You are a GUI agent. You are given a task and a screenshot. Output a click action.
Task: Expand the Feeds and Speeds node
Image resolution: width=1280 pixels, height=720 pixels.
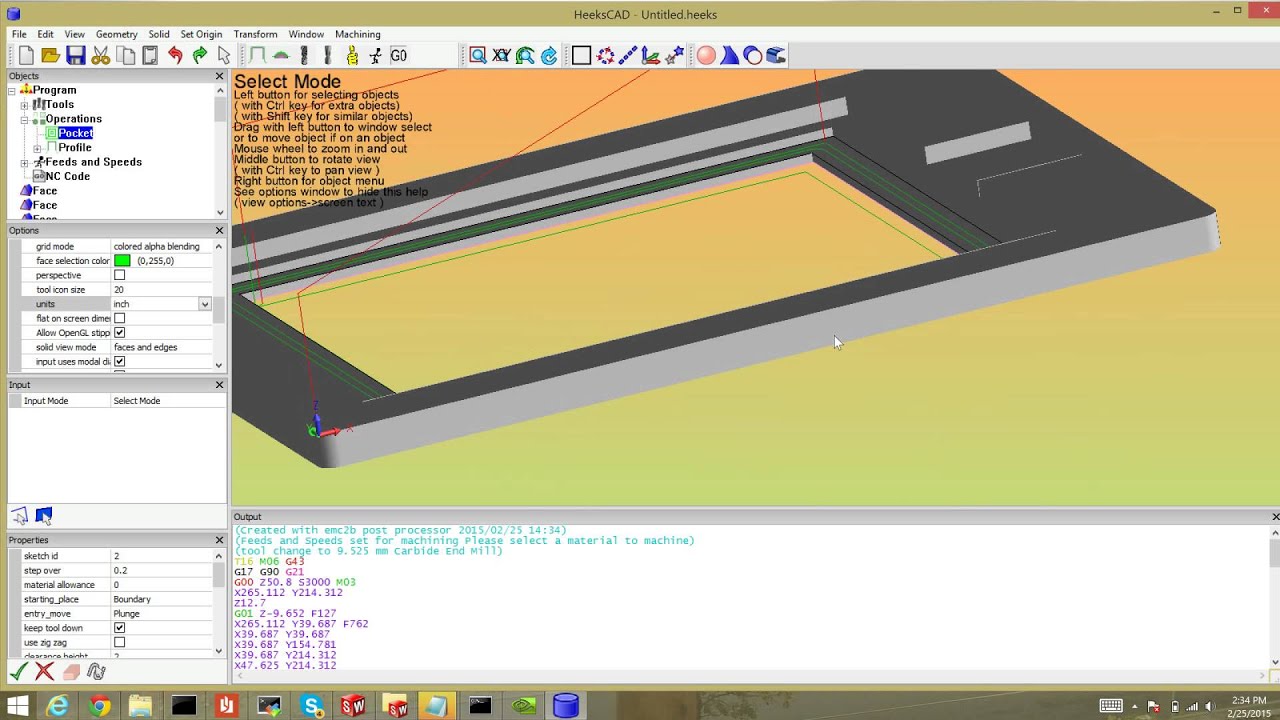pos(24,163)
